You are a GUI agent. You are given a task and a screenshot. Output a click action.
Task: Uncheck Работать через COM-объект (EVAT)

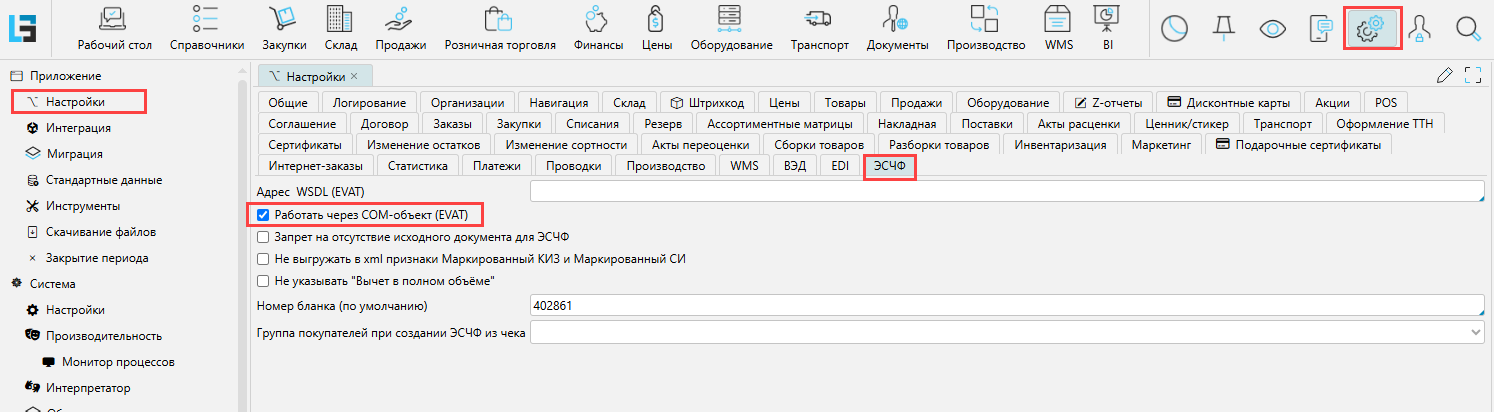click(x=263, y=215)
